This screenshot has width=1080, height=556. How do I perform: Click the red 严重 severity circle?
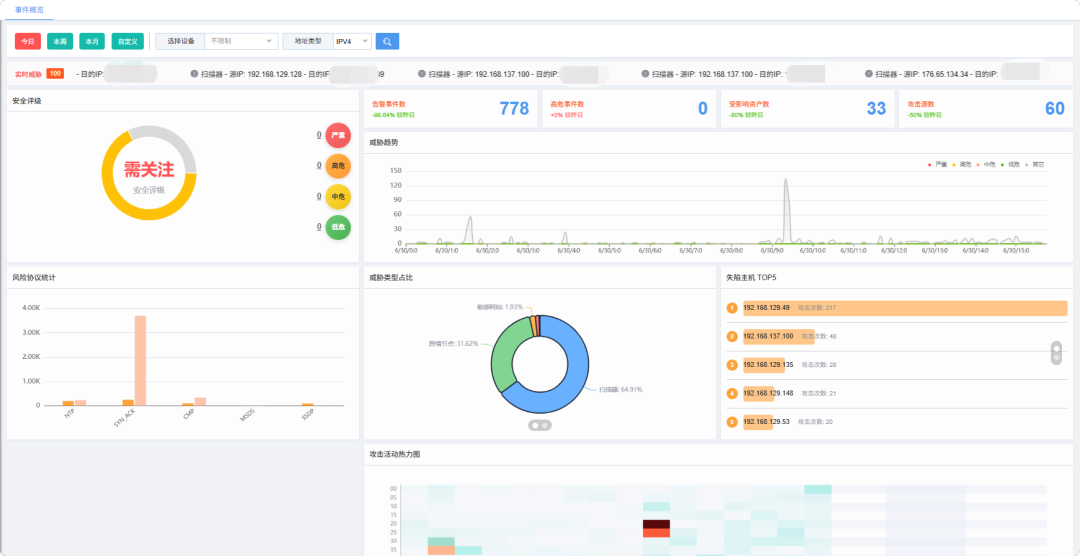point(338,135)
